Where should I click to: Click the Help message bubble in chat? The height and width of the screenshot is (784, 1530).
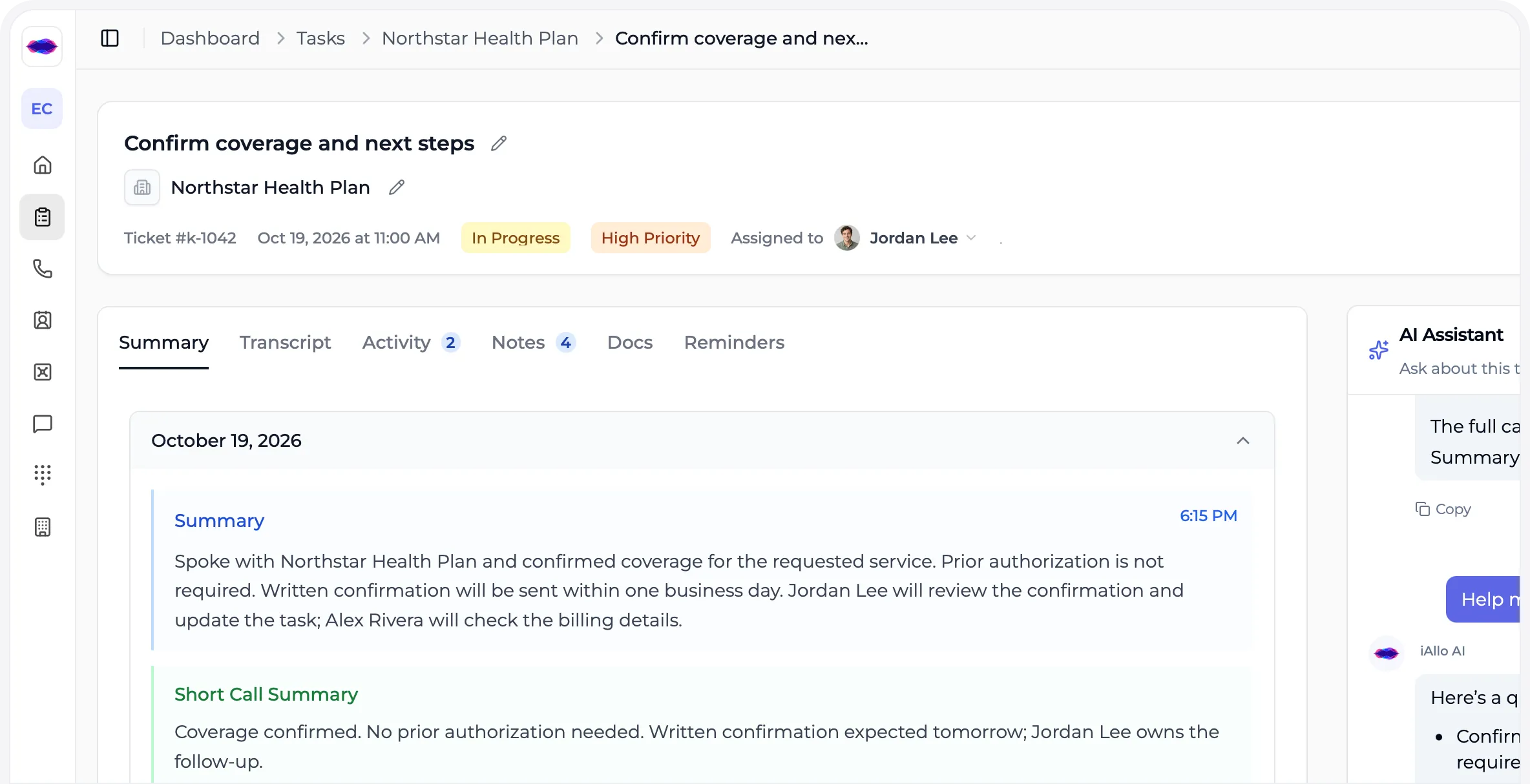[x=1484, y=599]
